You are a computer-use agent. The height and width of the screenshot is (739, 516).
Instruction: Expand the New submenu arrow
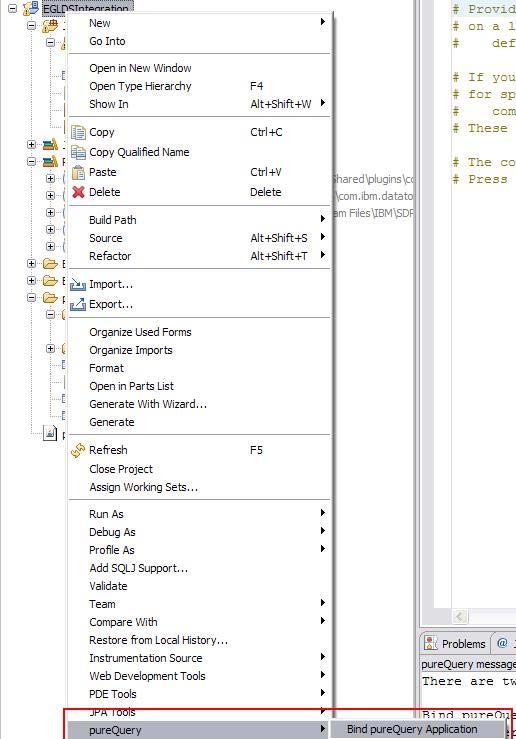pyautogui.click(x=322, y=22)
